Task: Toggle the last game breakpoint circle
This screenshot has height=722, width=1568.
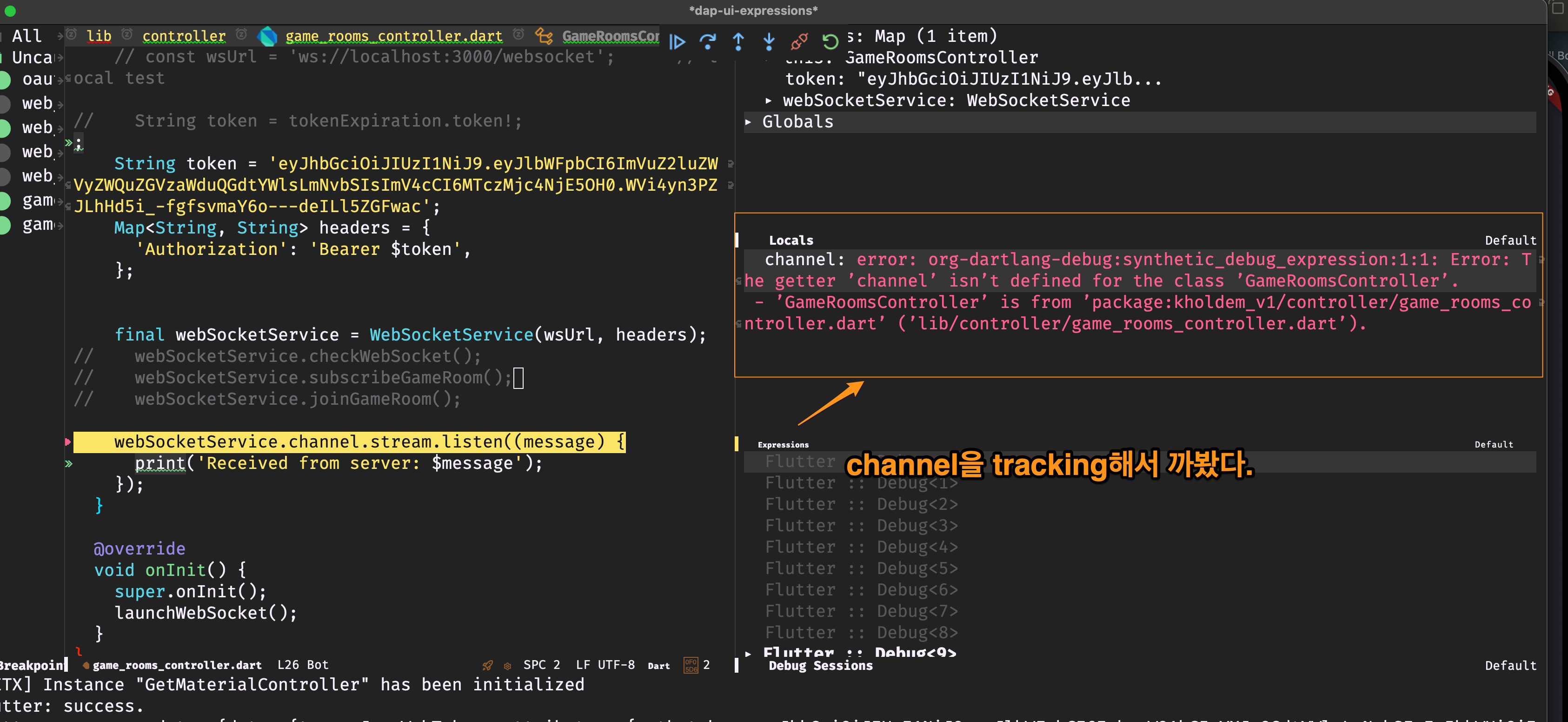Action: [5, 225]
